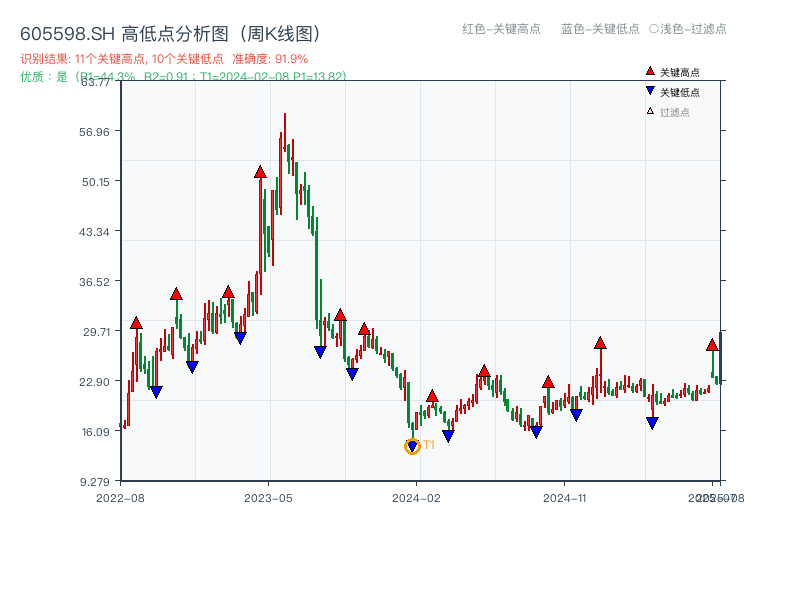This screenshot has width=800, height=600.
Task: Click the first red triangle marker near 2022-08
Action: [x=135, y=322]
